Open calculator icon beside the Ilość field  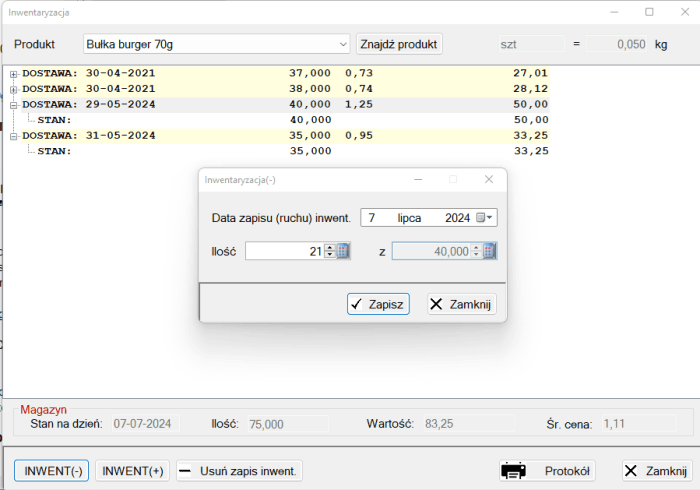click(343, 251)
